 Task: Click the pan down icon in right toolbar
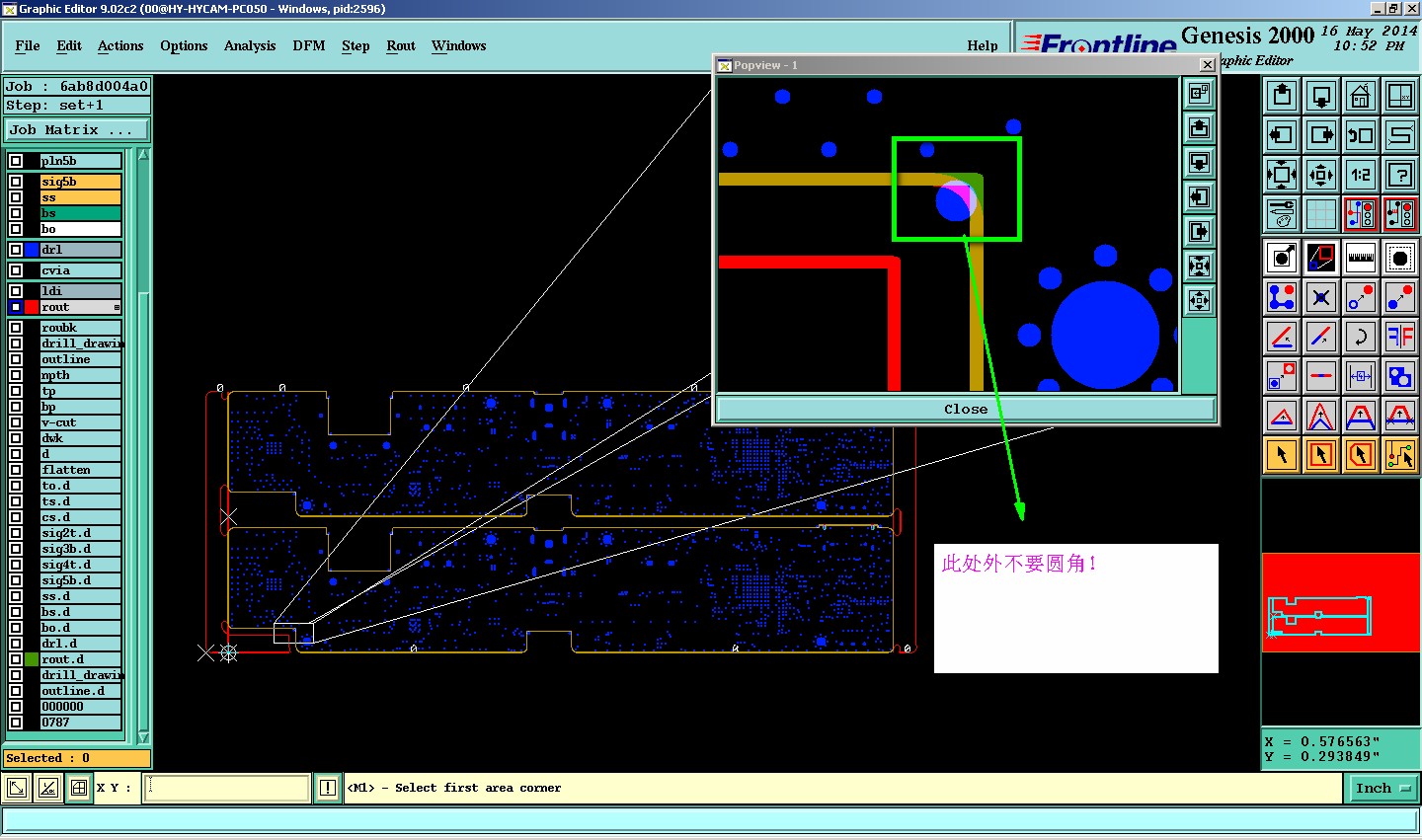(1321, 96)
